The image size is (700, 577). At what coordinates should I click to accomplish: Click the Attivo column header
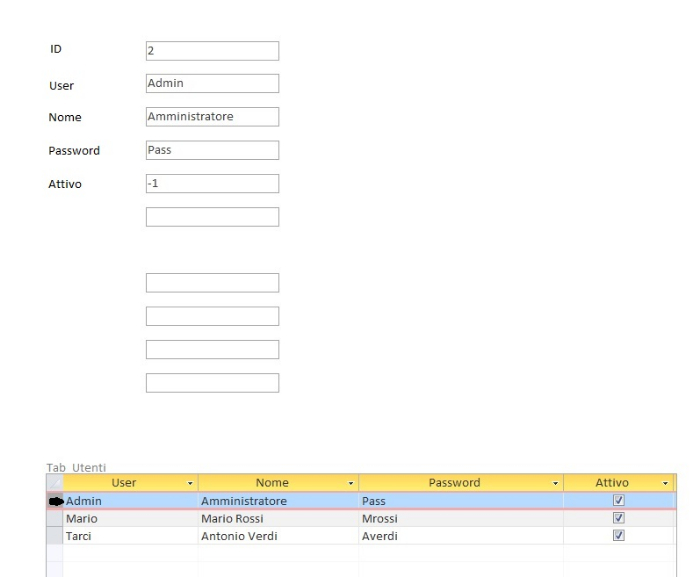619,483
